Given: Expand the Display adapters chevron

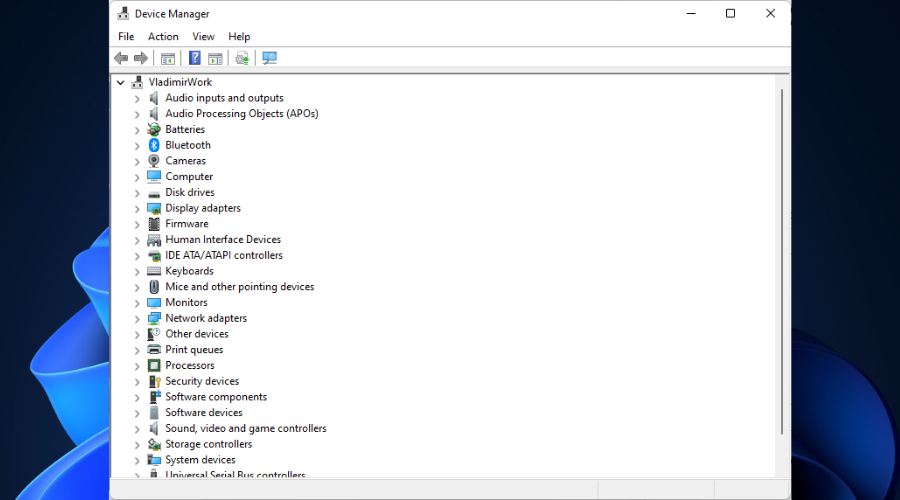Looking at the screenshot, I should pos(137,209).
